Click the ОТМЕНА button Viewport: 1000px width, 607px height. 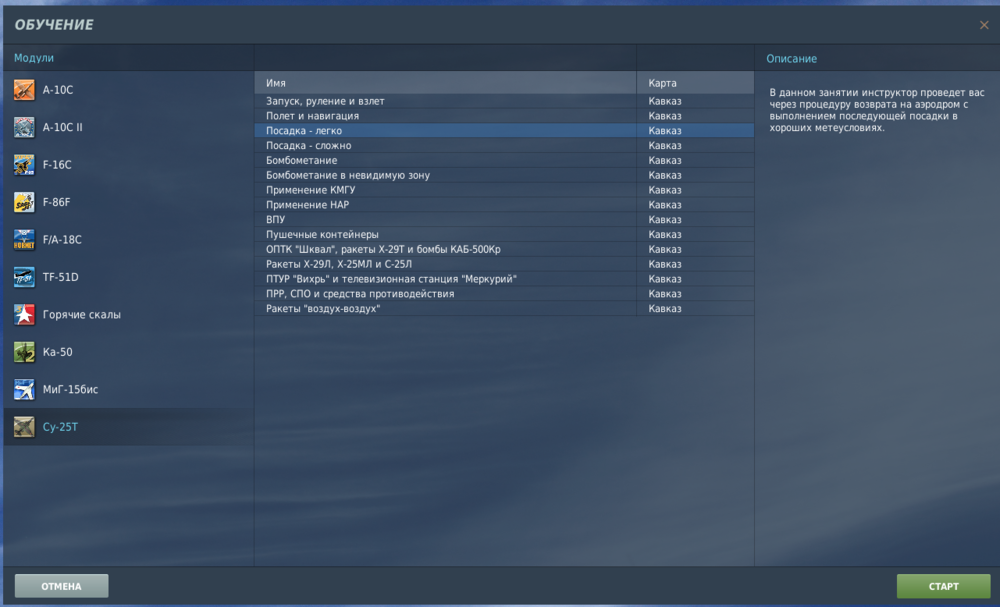click(x=61, y=586)
